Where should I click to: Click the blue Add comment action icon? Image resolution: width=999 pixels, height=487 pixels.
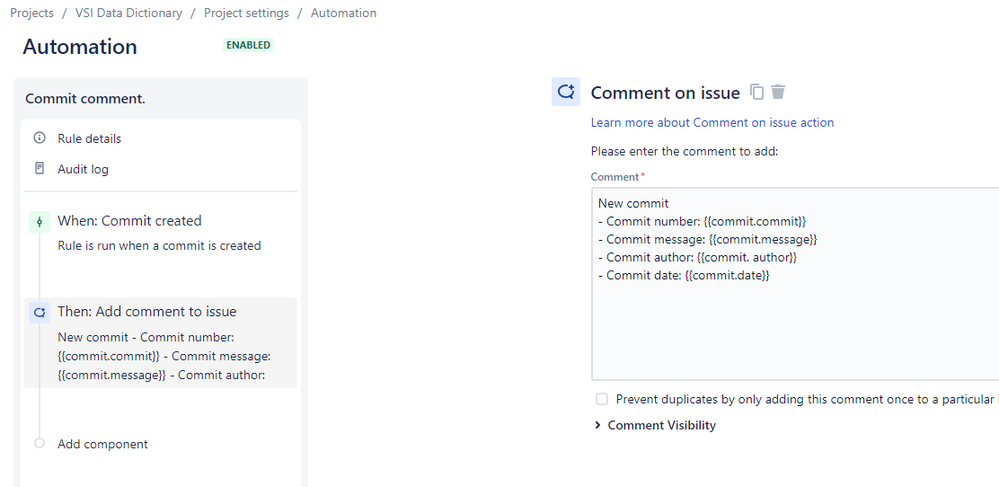pos(40,313)
